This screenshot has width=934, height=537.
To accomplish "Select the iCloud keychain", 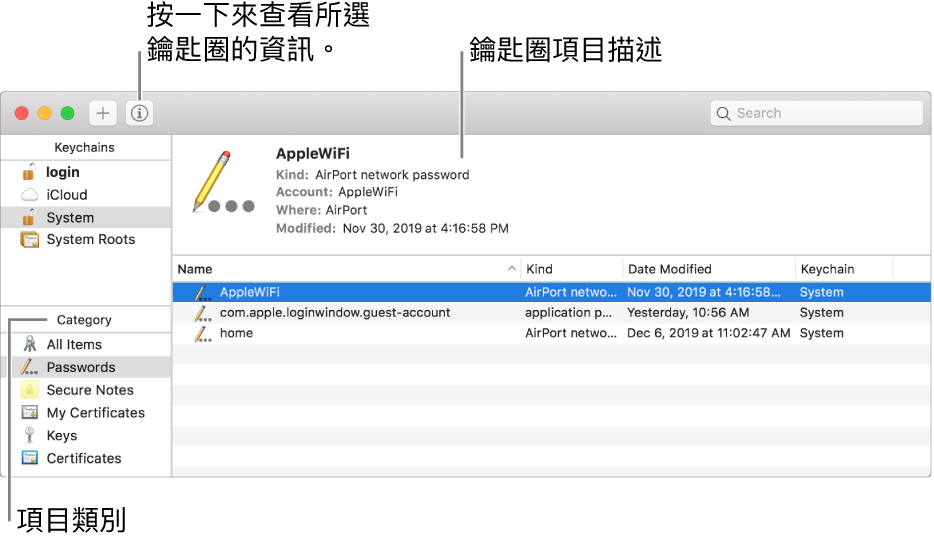I will [86, 195].
